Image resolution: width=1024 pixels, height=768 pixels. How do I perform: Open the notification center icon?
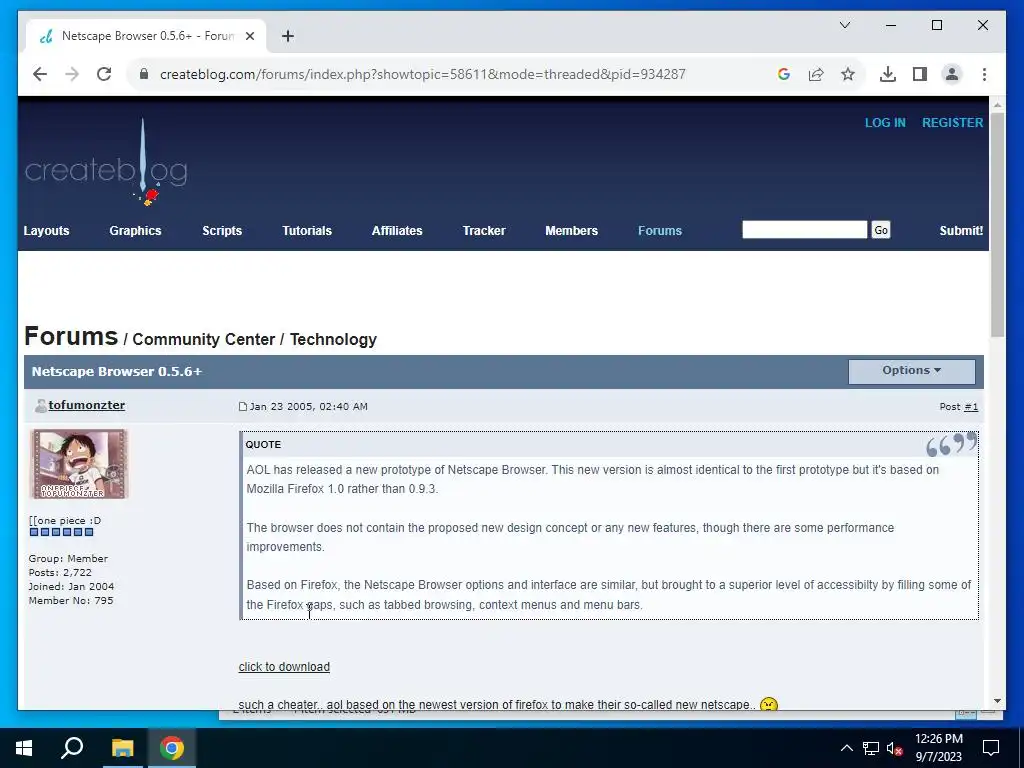(991, 748)
